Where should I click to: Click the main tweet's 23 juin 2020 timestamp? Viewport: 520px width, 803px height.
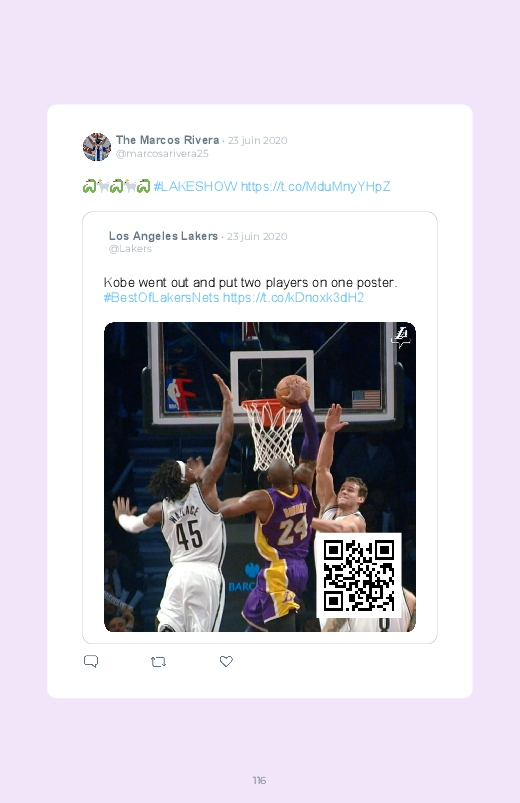[x=258, y=140]
